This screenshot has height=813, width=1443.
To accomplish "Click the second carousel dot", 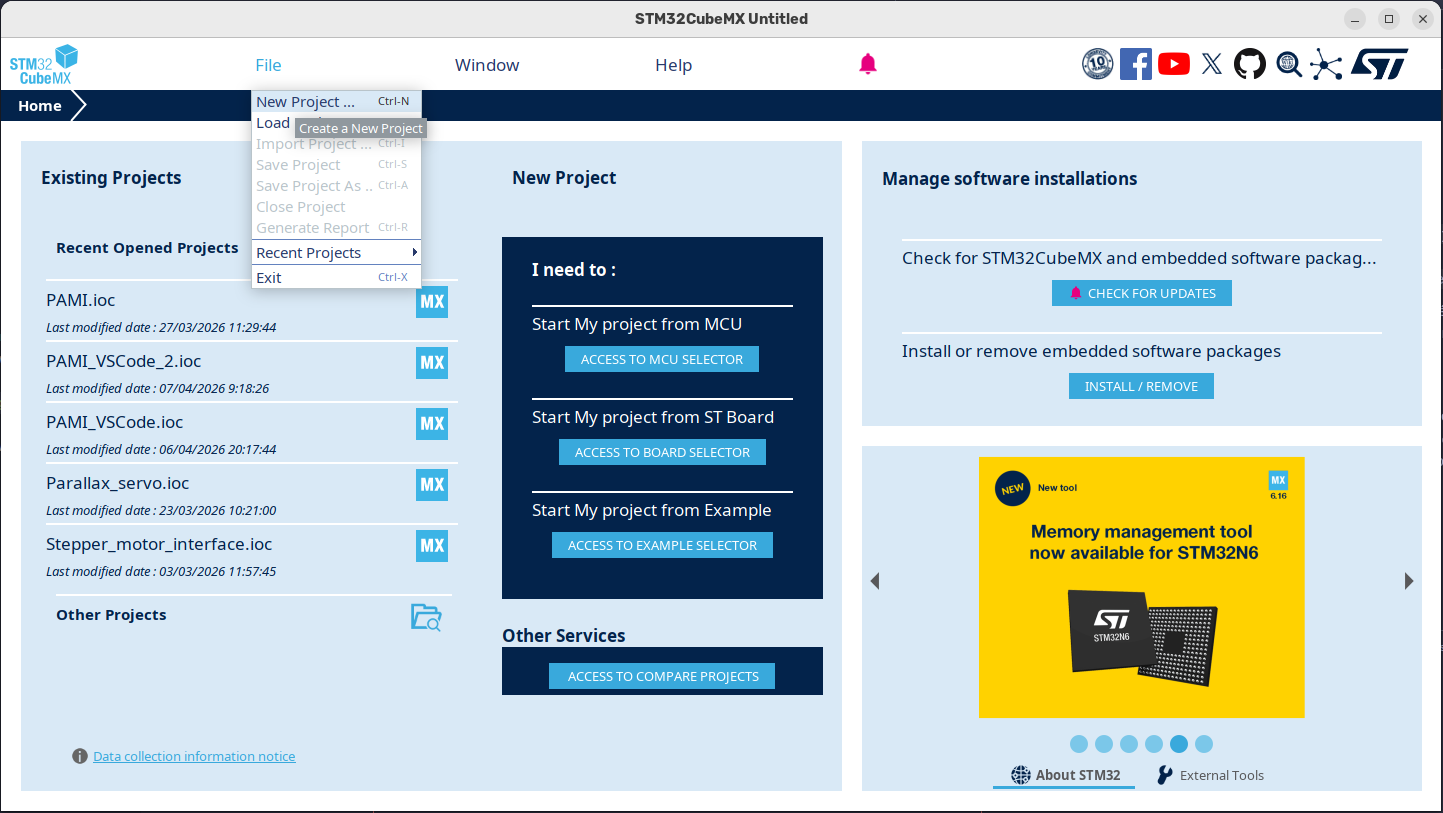I will [1104, 744].
